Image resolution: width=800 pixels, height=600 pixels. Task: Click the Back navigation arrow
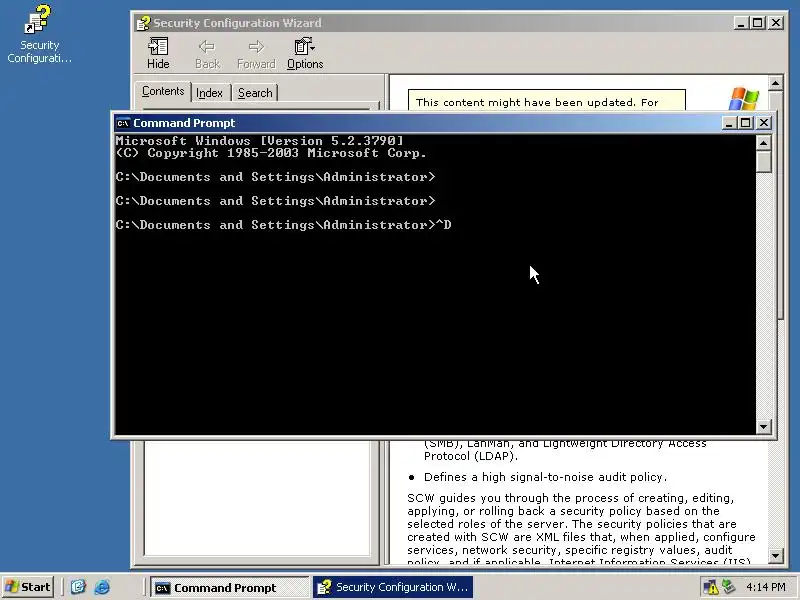pos(207,54)
